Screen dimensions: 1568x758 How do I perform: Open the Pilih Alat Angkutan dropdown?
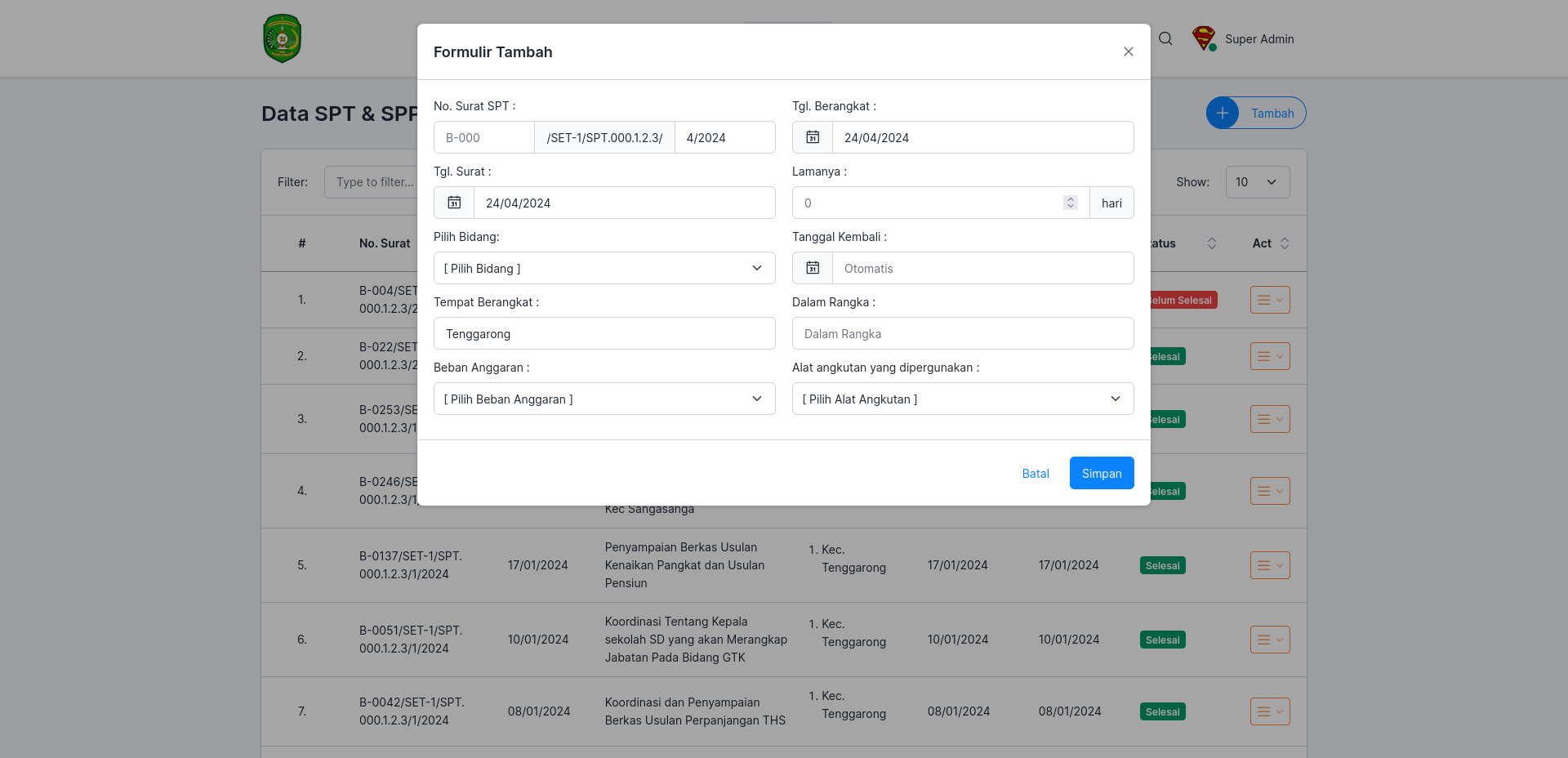963,399
